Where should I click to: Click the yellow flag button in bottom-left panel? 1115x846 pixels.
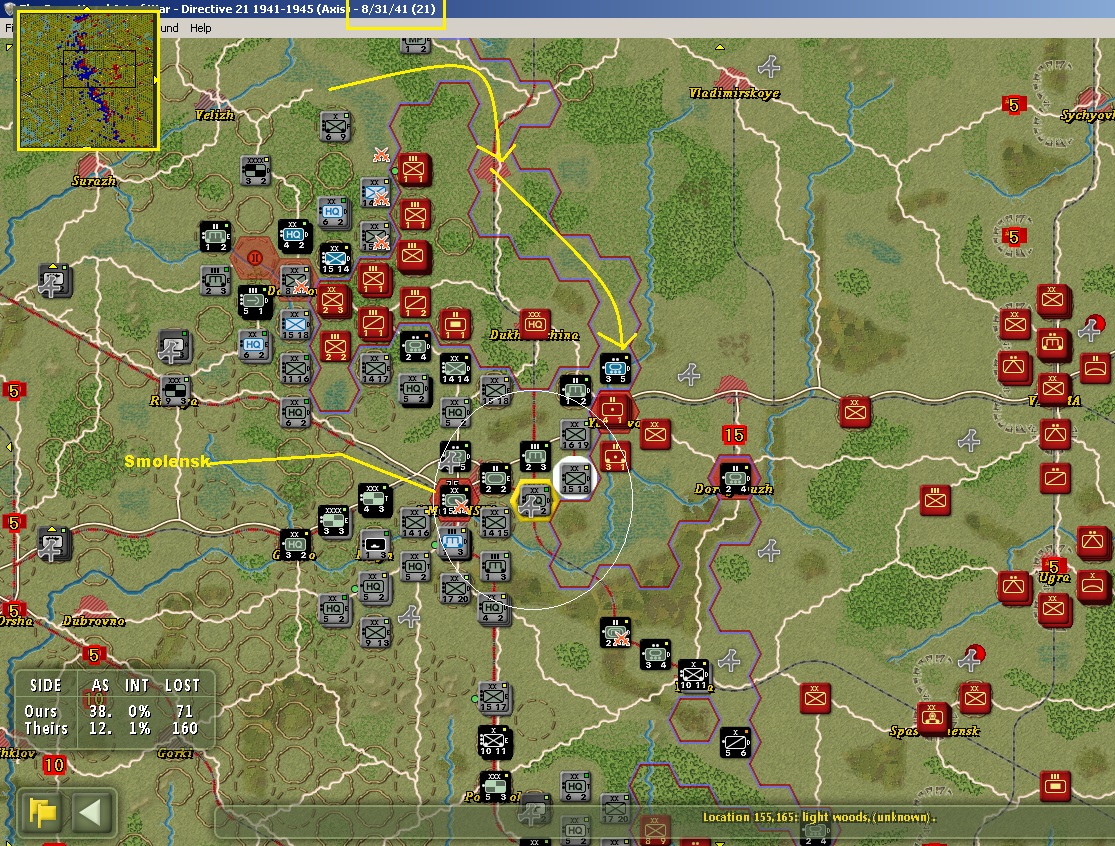pos(43,812)
